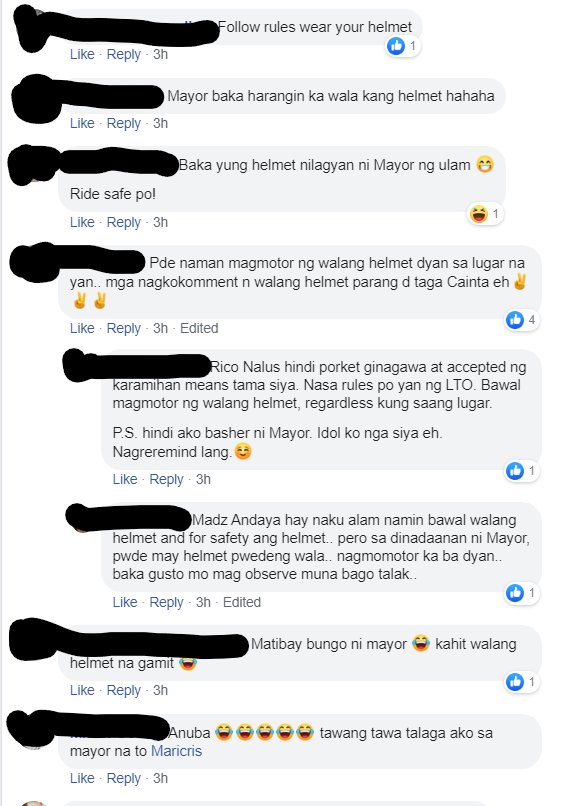The image size is (577, 806).
Task: Click the 3h timestamp on 'Follow rules' comment
Action: pyautogui.click(x=160, y=54)
